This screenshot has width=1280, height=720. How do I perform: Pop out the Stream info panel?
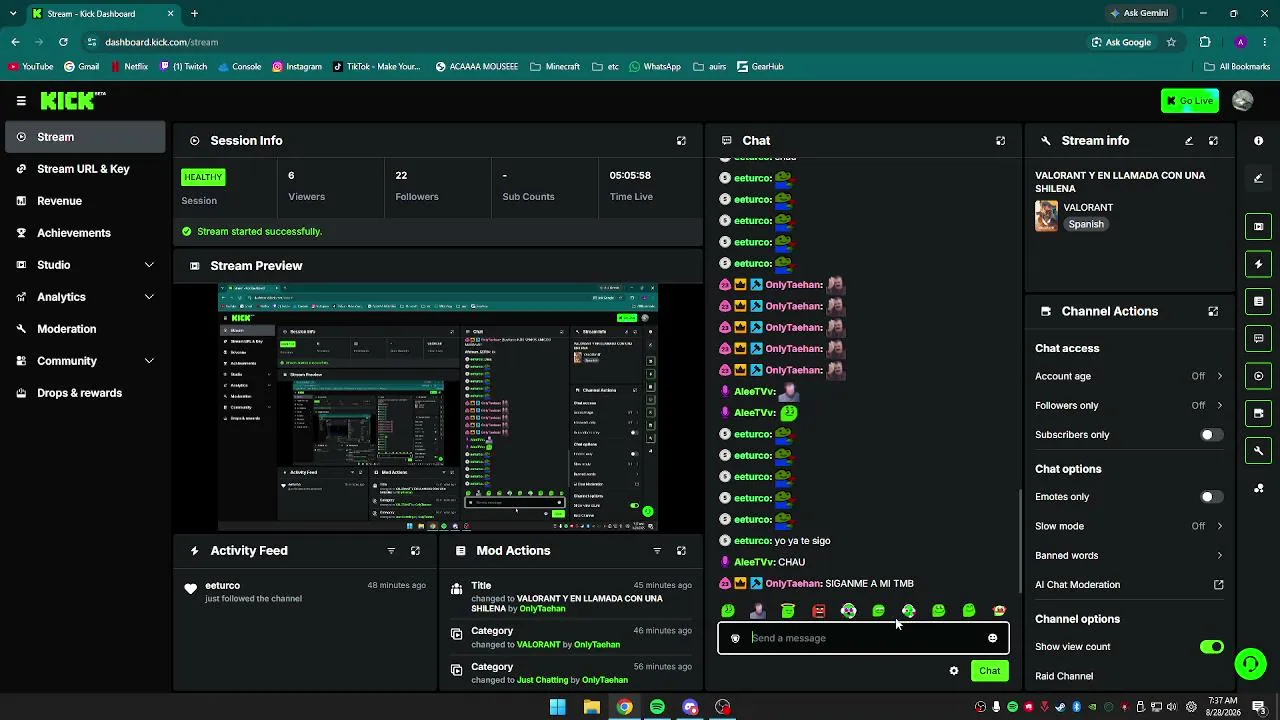click(1213, 141)
